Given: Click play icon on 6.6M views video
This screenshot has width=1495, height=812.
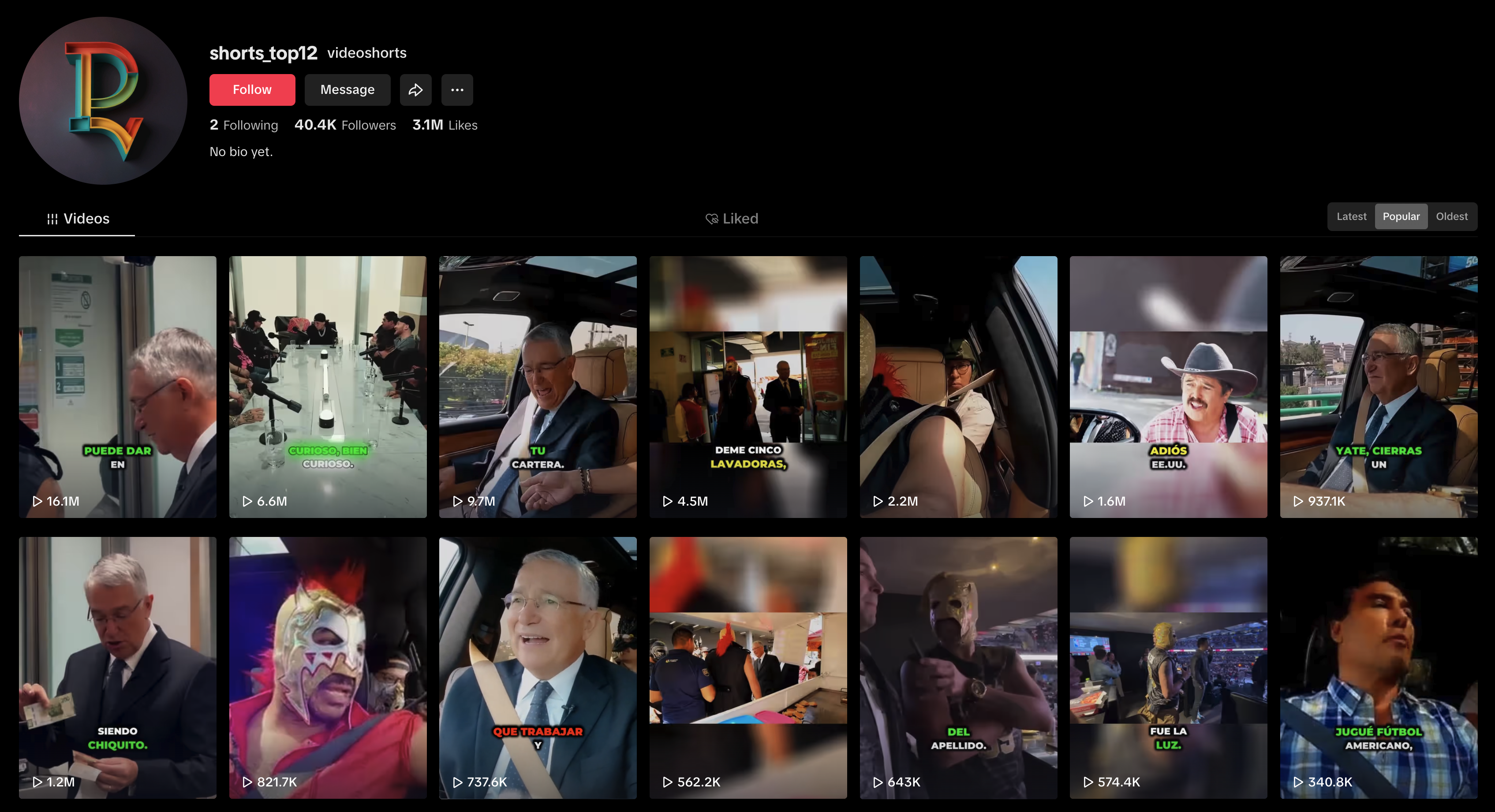Looking at the screenshot, I should point(247,501).
